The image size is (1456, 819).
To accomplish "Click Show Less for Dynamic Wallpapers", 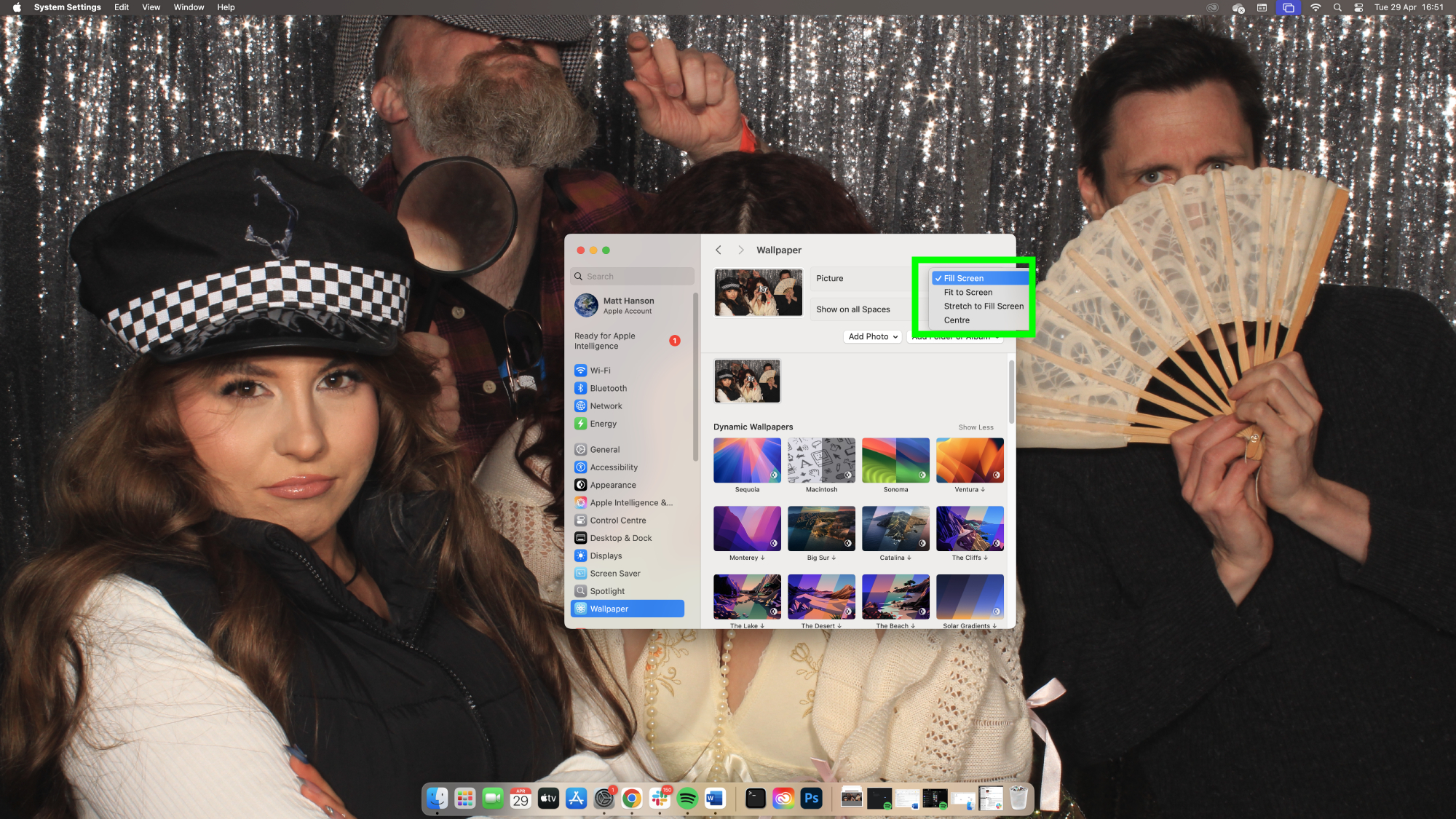I will 976,427.
